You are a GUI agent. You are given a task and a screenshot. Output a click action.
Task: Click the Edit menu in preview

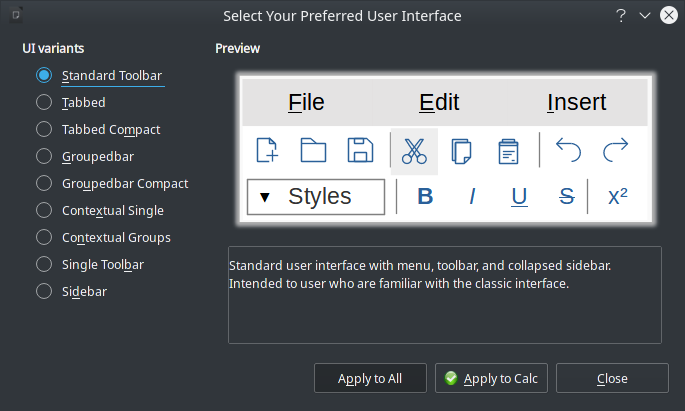[x=439, y=102]
